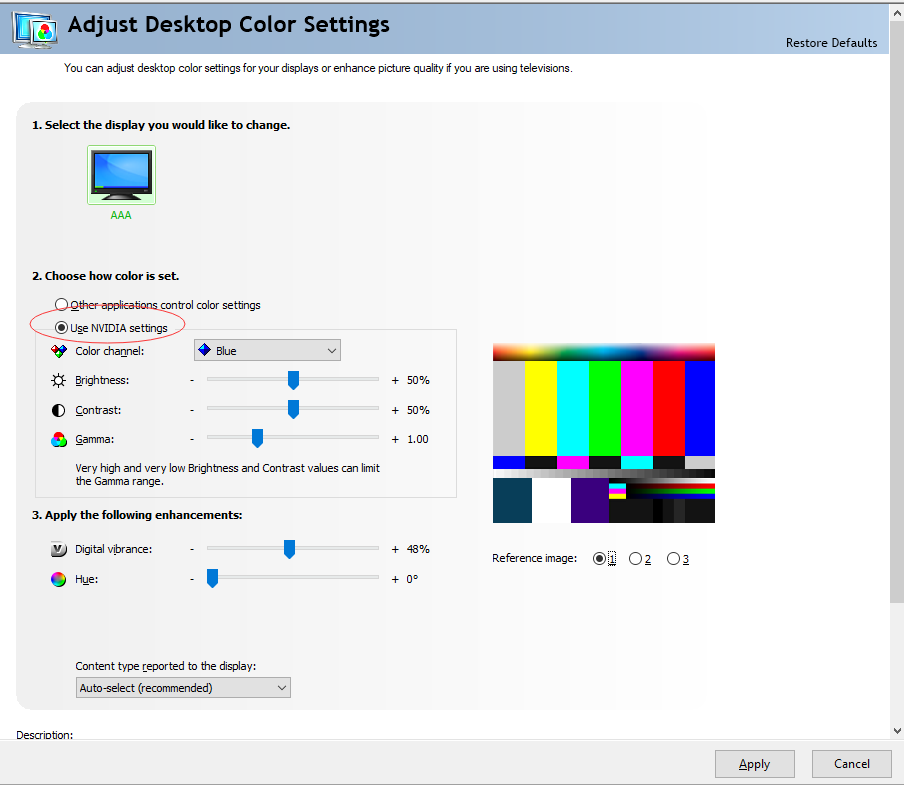Viewport: 904px width, 785px height.
Task: Click the Hue color wheel icon
Action: [59, 579]
